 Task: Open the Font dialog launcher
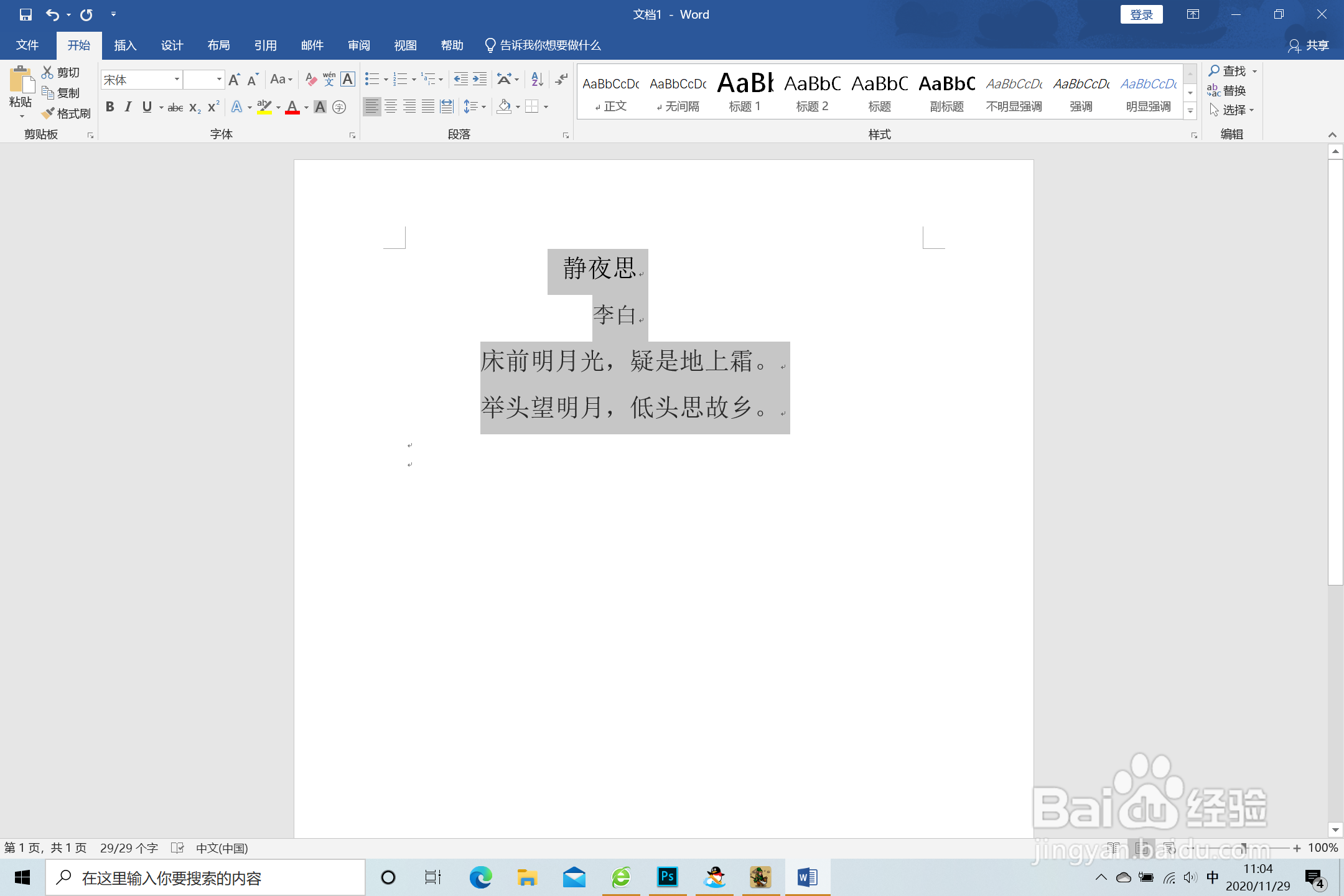click(x=352, y=135)
